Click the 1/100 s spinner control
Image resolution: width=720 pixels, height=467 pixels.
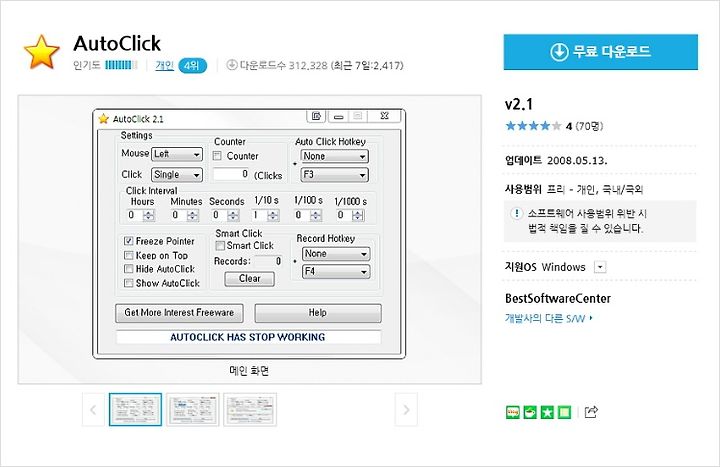316,215
